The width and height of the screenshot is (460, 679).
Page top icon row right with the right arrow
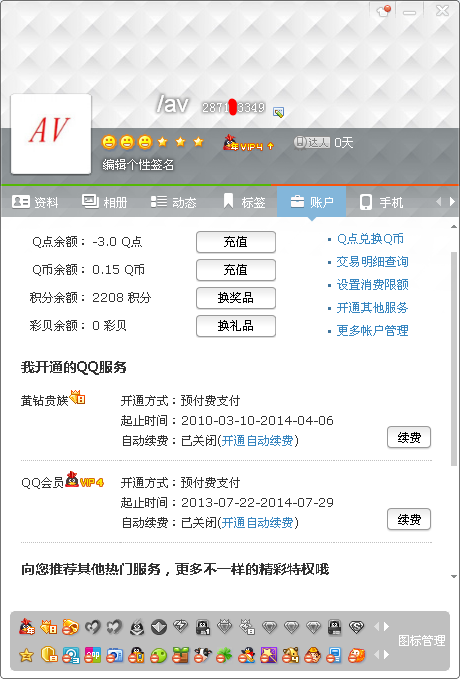click(x=385, y=627)
